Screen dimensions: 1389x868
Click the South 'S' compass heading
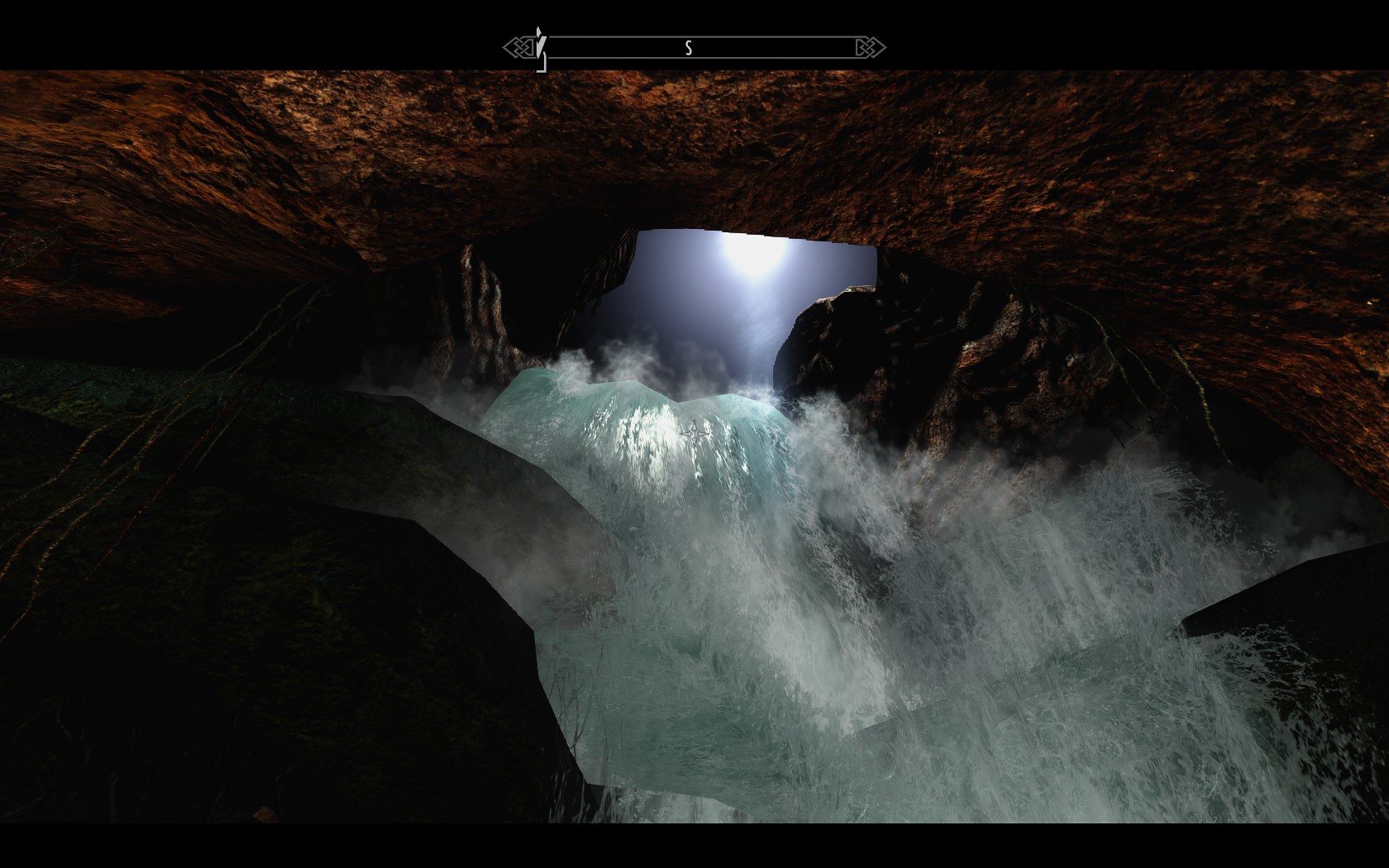click(x=688, y=48)
